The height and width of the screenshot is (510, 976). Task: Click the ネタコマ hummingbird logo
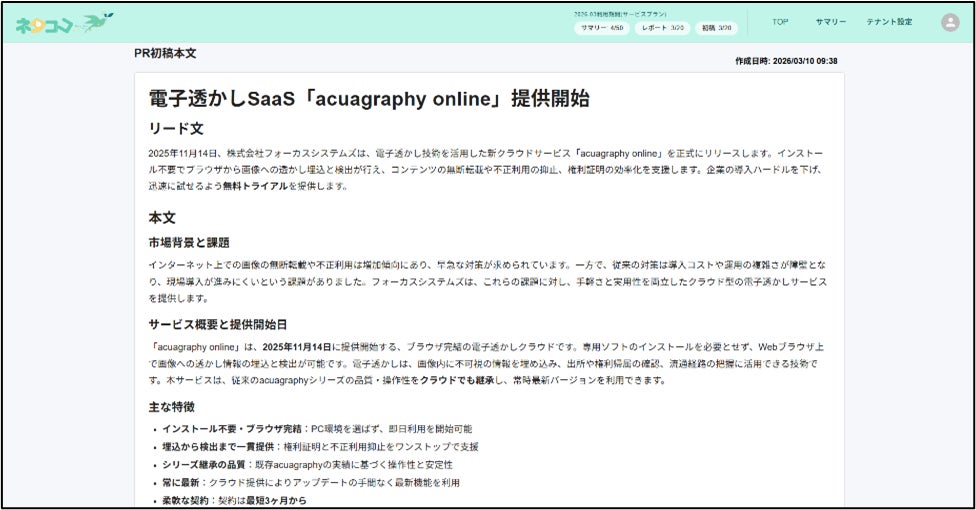[65, 23]
